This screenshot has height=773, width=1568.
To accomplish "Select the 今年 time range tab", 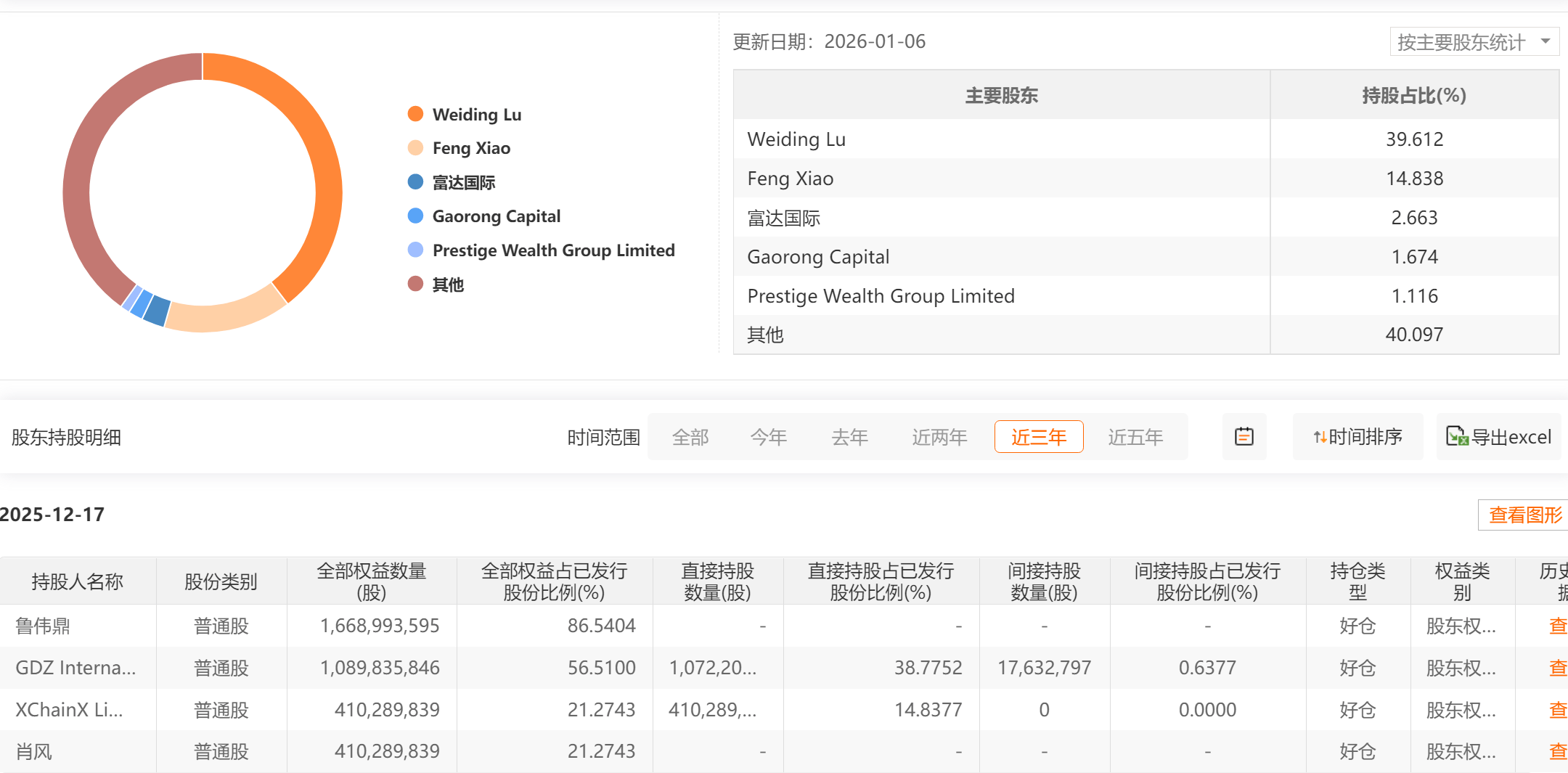I will (769, 437).
